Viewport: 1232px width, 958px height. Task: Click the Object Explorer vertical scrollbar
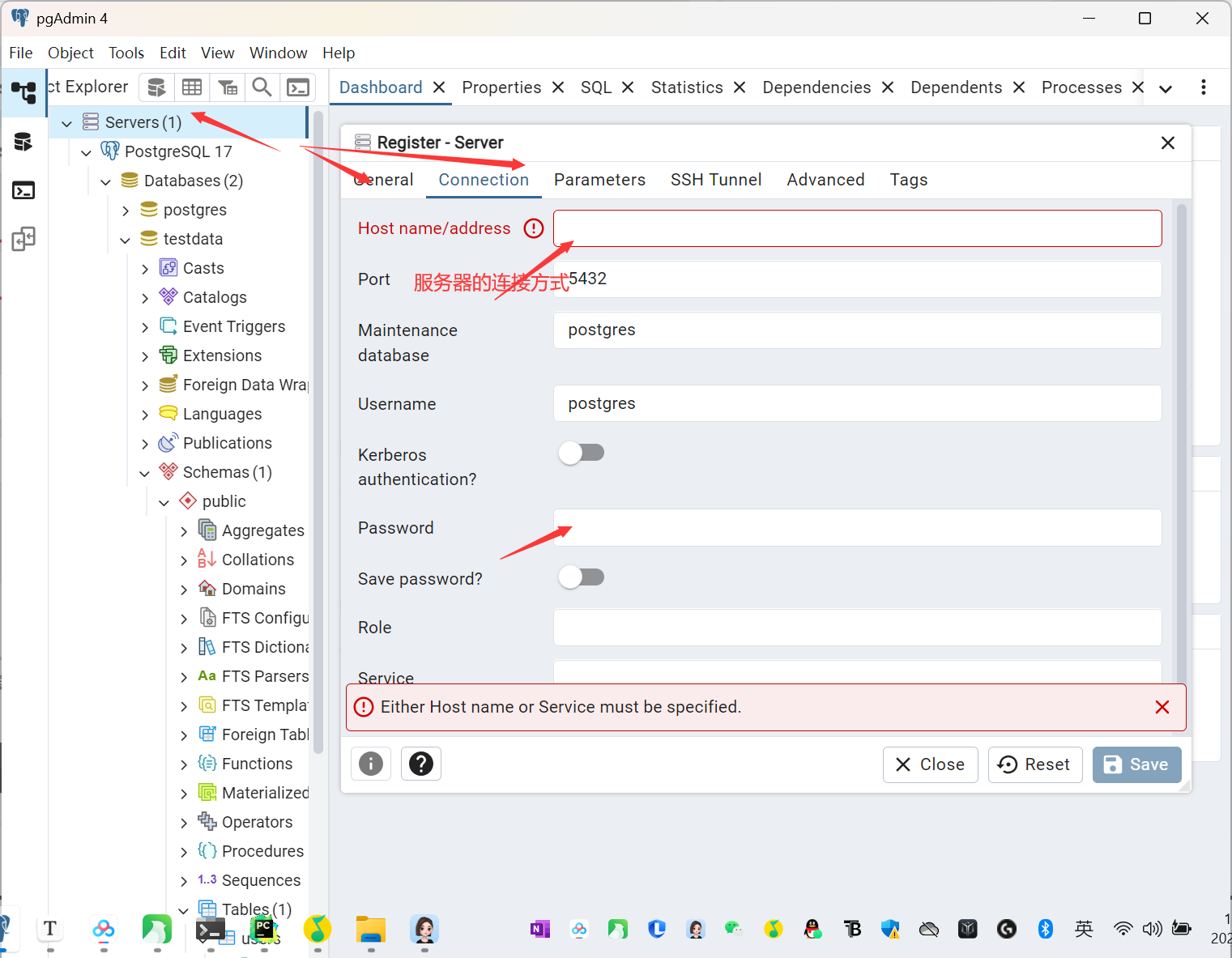[318, 433]
